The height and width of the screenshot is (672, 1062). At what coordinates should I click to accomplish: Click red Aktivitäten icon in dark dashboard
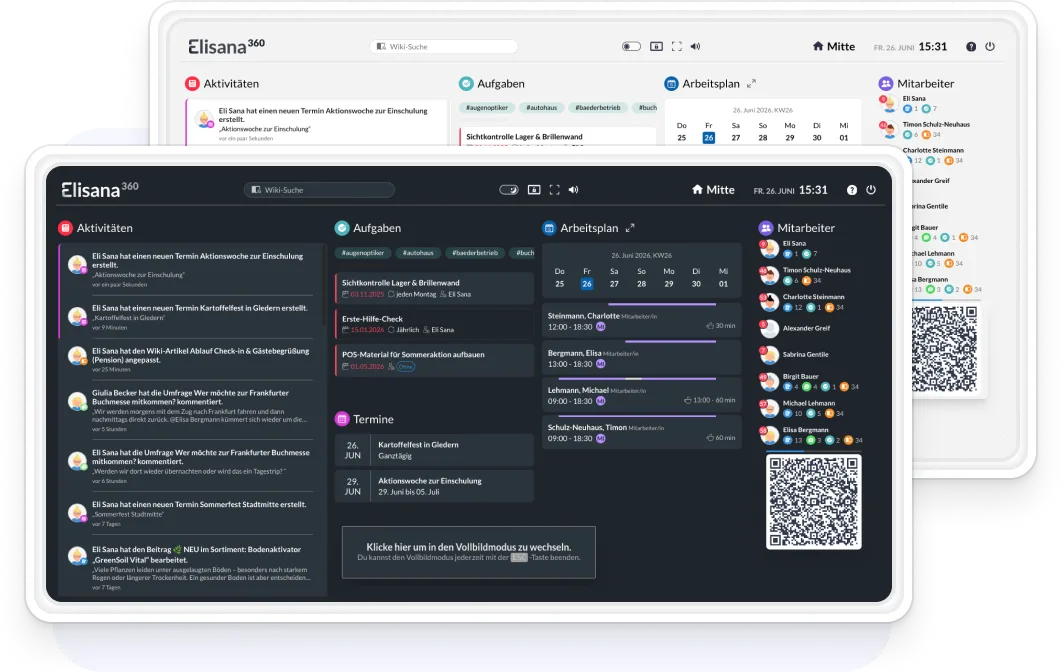[x=65, y=228]
